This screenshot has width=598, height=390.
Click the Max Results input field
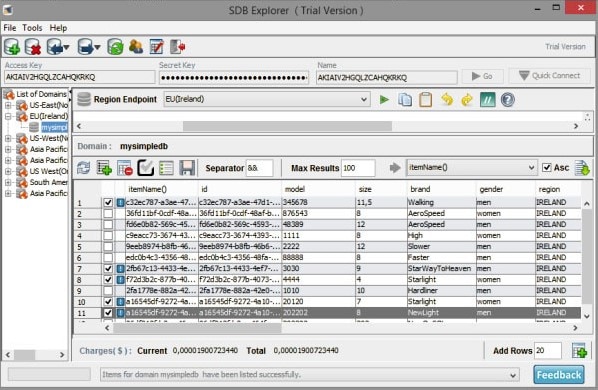click(358, 168)
